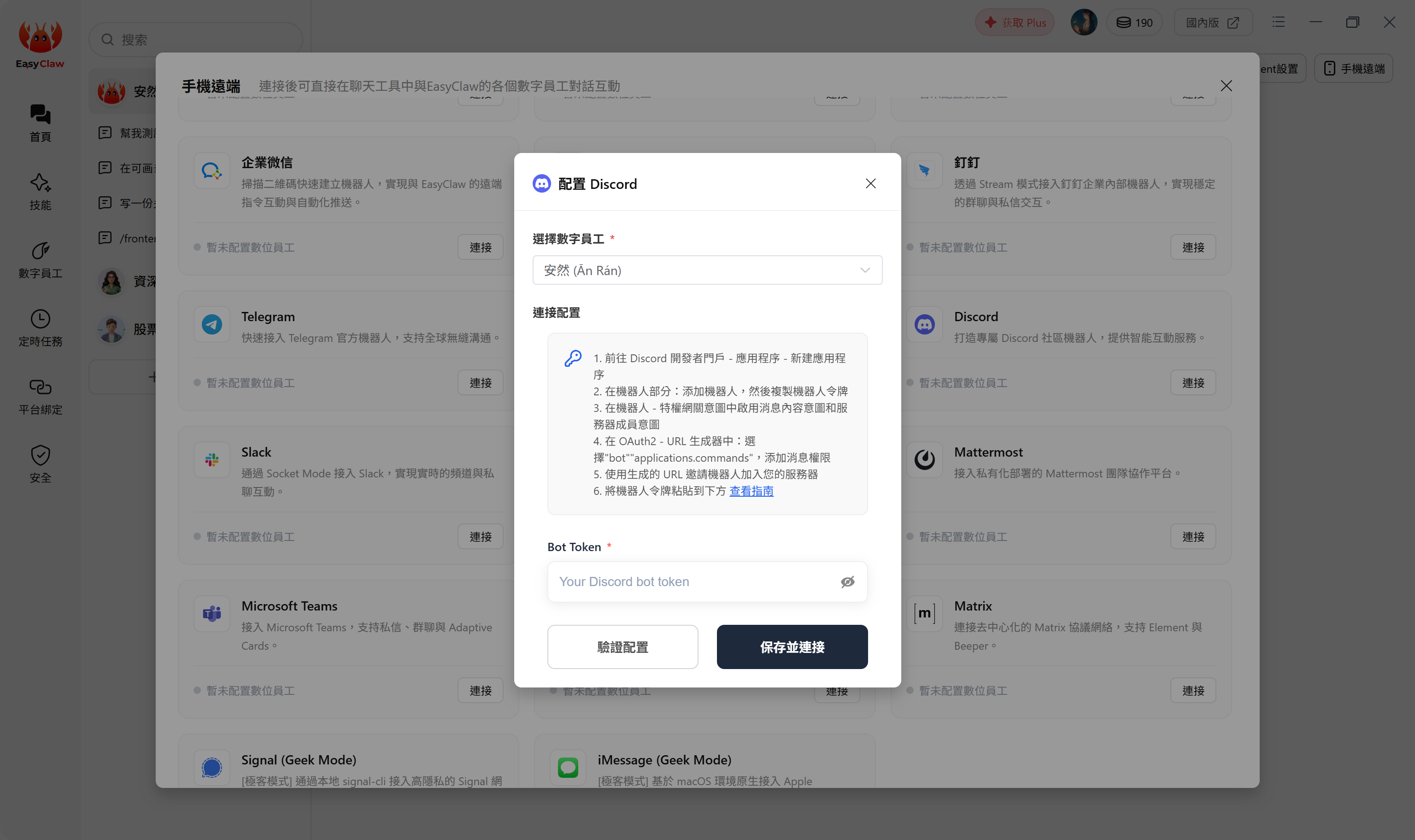Open the 國內版 external link button

1213,23
